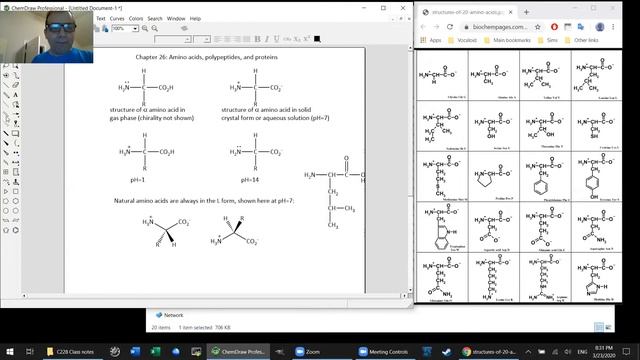The width and height of the screenshot is (640, 360).
Task: Click the Windows Start button
Action: [x=10, y=351]
